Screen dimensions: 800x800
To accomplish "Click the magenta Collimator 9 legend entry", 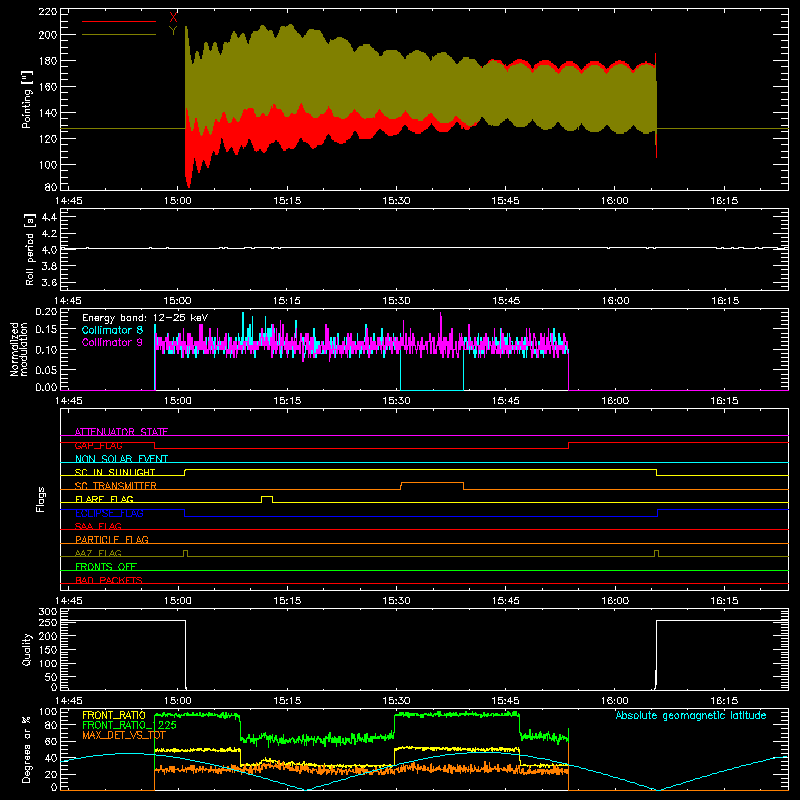I will click(x=112, y=342).
